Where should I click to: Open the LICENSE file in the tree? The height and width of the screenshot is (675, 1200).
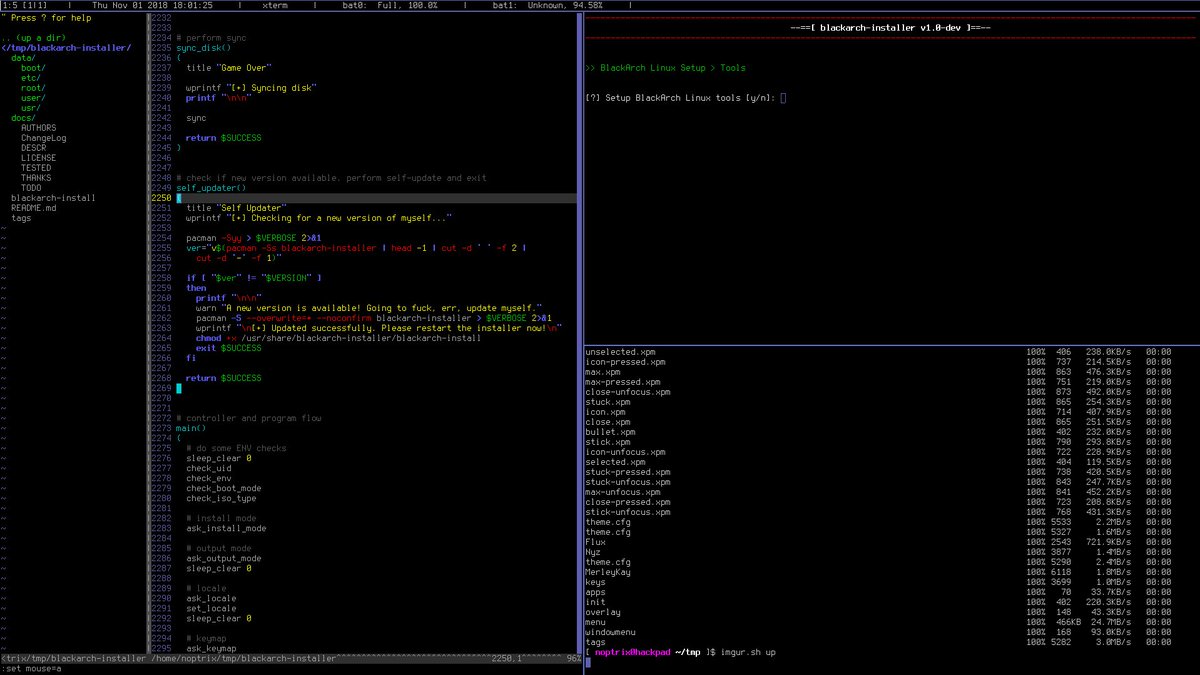pos(39,158)
